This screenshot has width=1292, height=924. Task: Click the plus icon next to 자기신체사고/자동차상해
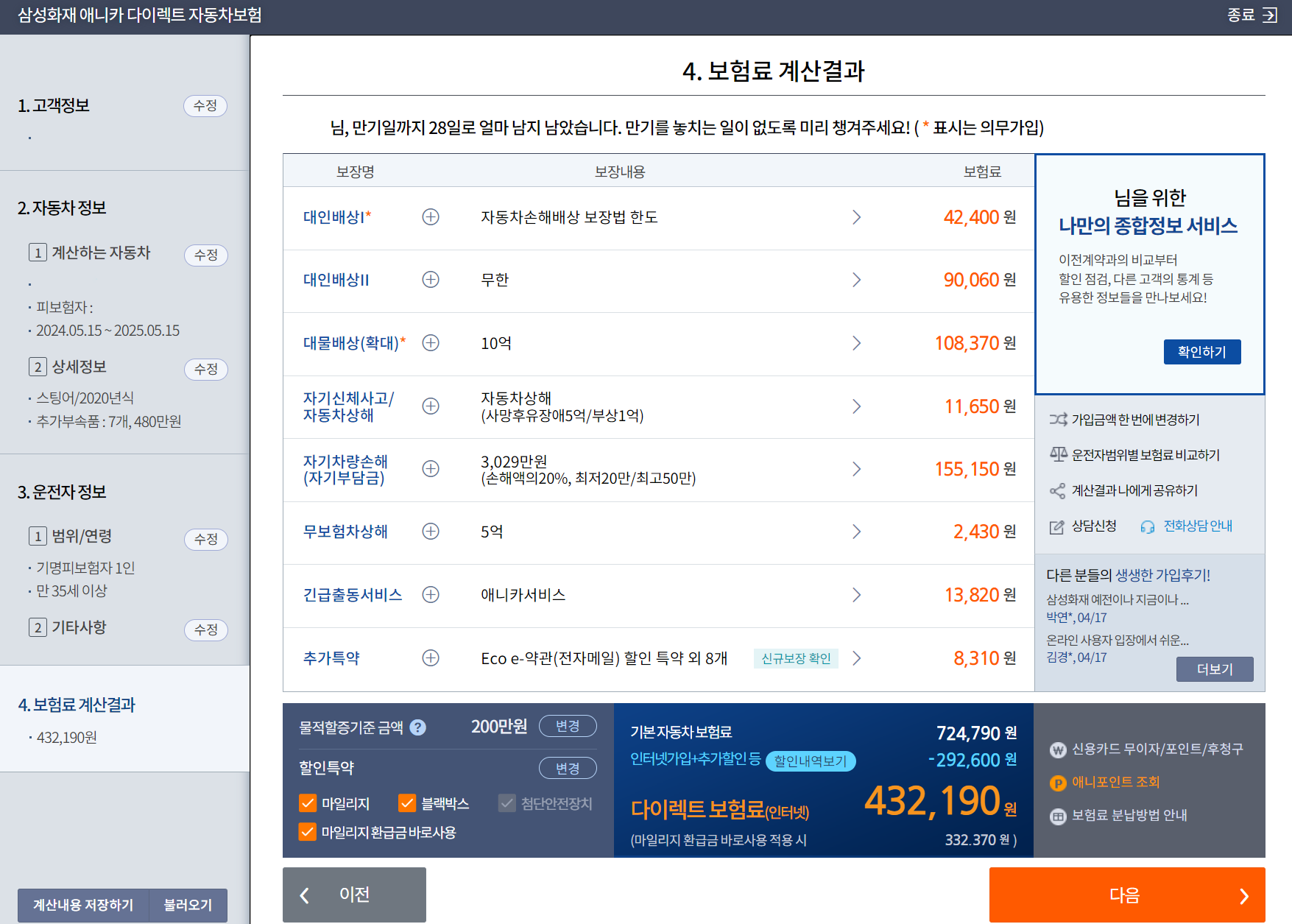(431, 406)
